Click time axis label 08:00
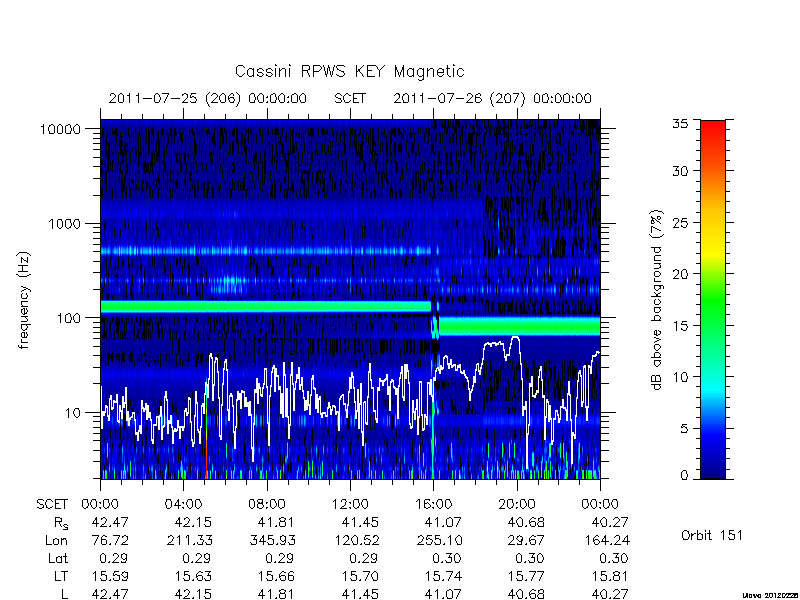 point(267,505)
